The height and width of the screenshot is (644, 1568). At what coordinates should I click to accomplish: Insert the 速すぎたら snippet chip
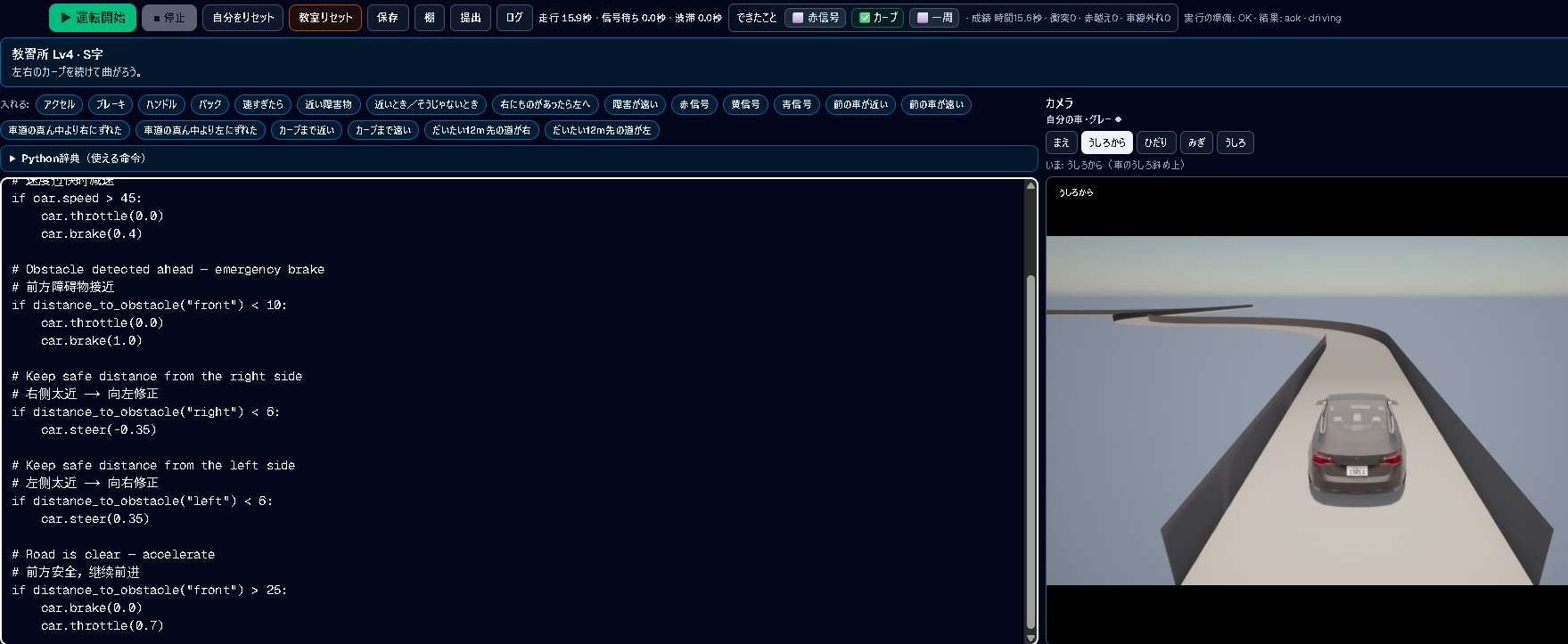click(x=263, y=104)
